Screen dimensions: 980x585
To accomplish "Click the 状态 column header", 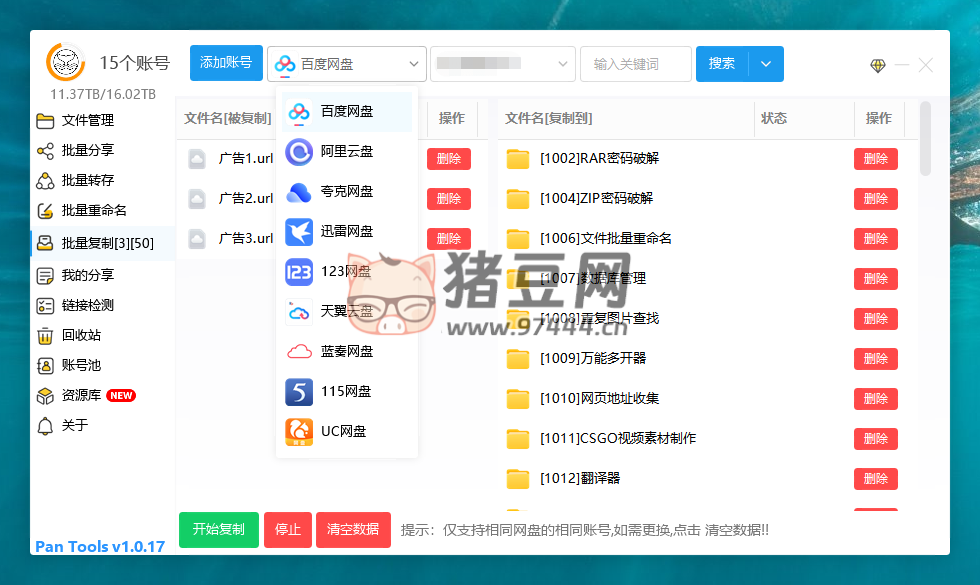I will [774, 119].
